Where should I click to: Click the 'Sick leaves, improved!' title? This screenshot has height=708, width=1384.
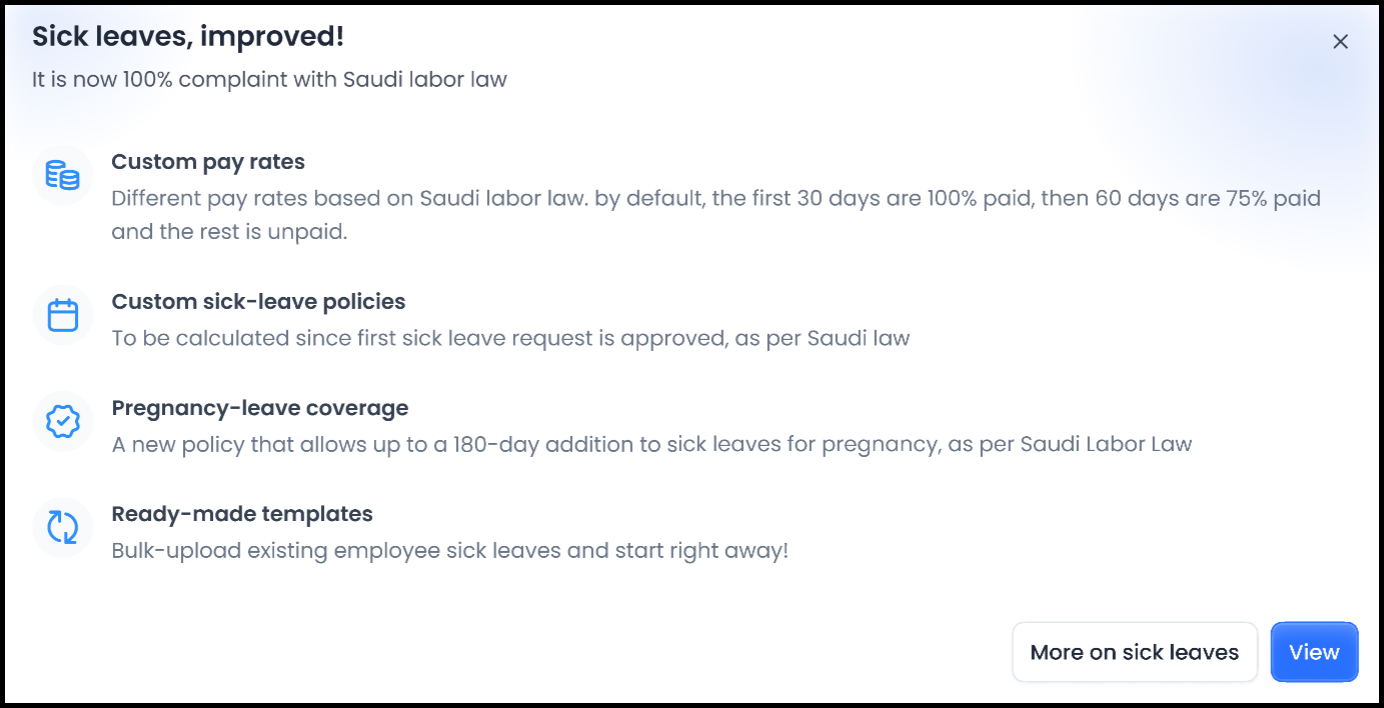[188, 37]
